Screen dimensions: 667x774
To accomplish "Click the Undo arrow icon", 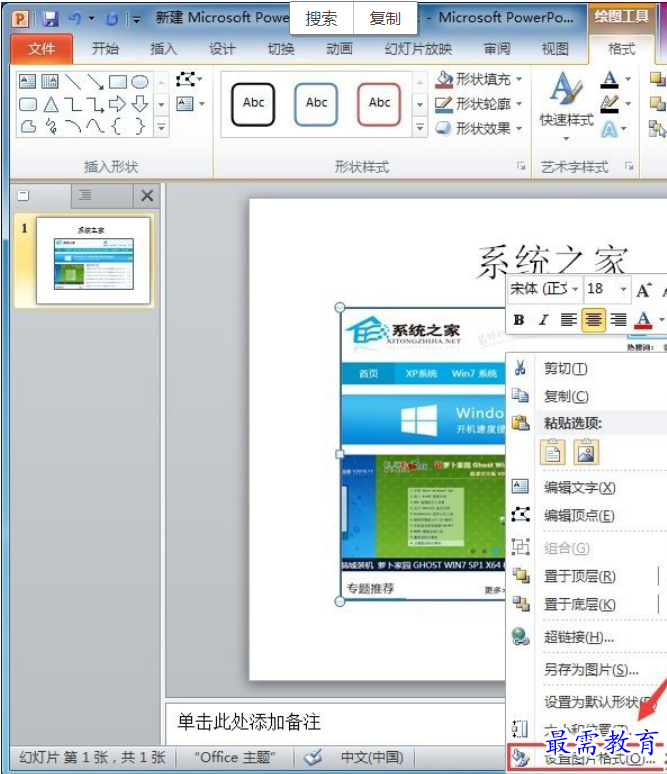I will 75,18.
